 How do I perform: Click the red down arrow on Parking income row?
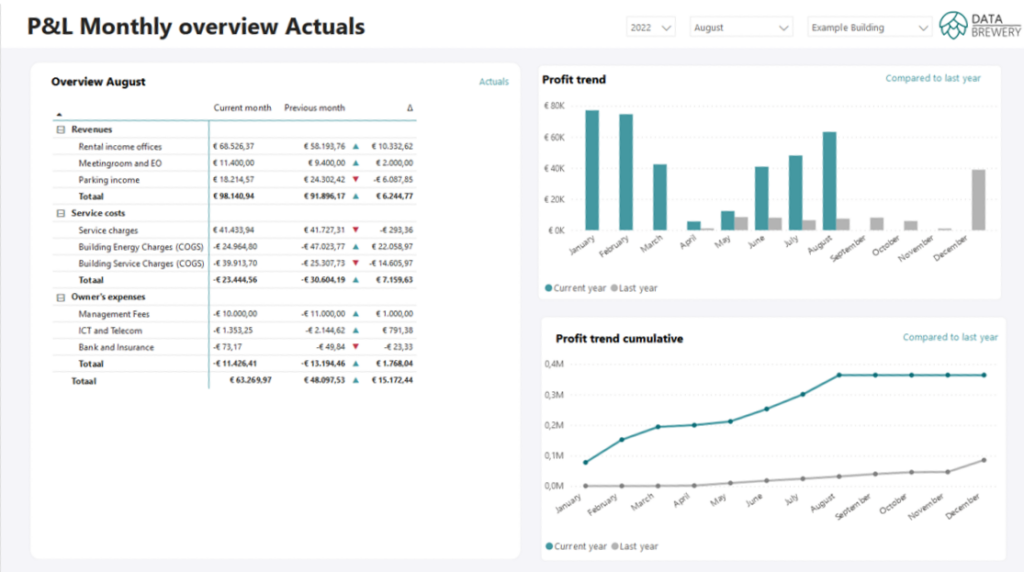tap(355, 180)
